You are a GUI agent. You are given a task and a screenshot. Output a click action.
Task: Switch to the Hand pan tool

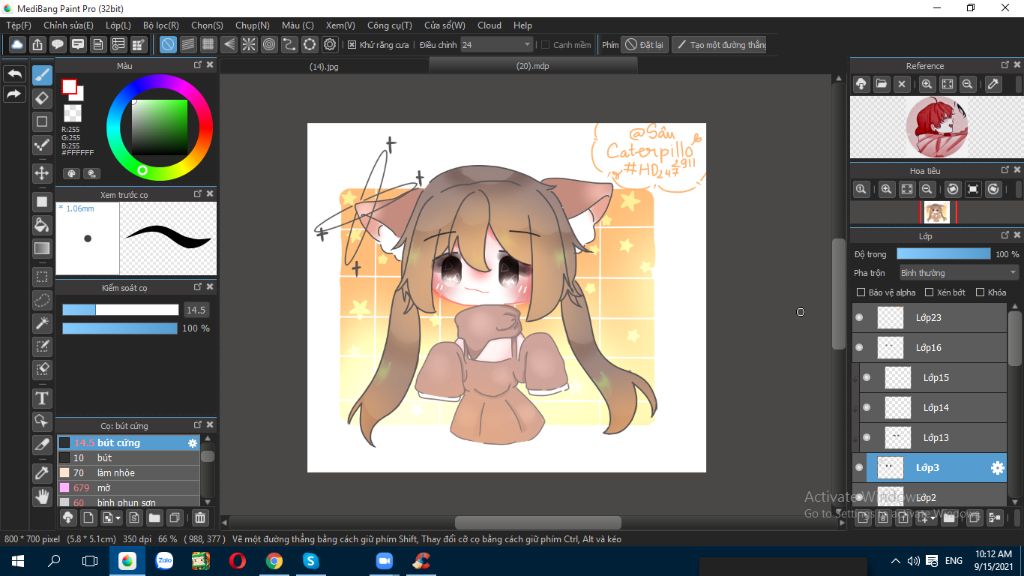coord(42,496)
